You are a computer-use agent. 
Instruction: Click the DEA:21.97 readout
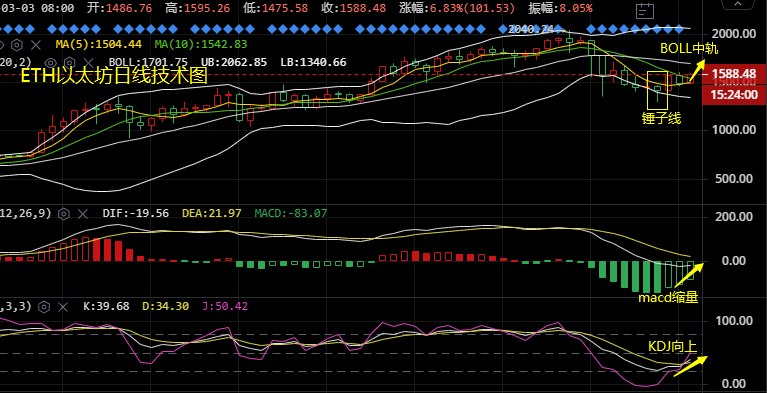(x=212, y=213)
